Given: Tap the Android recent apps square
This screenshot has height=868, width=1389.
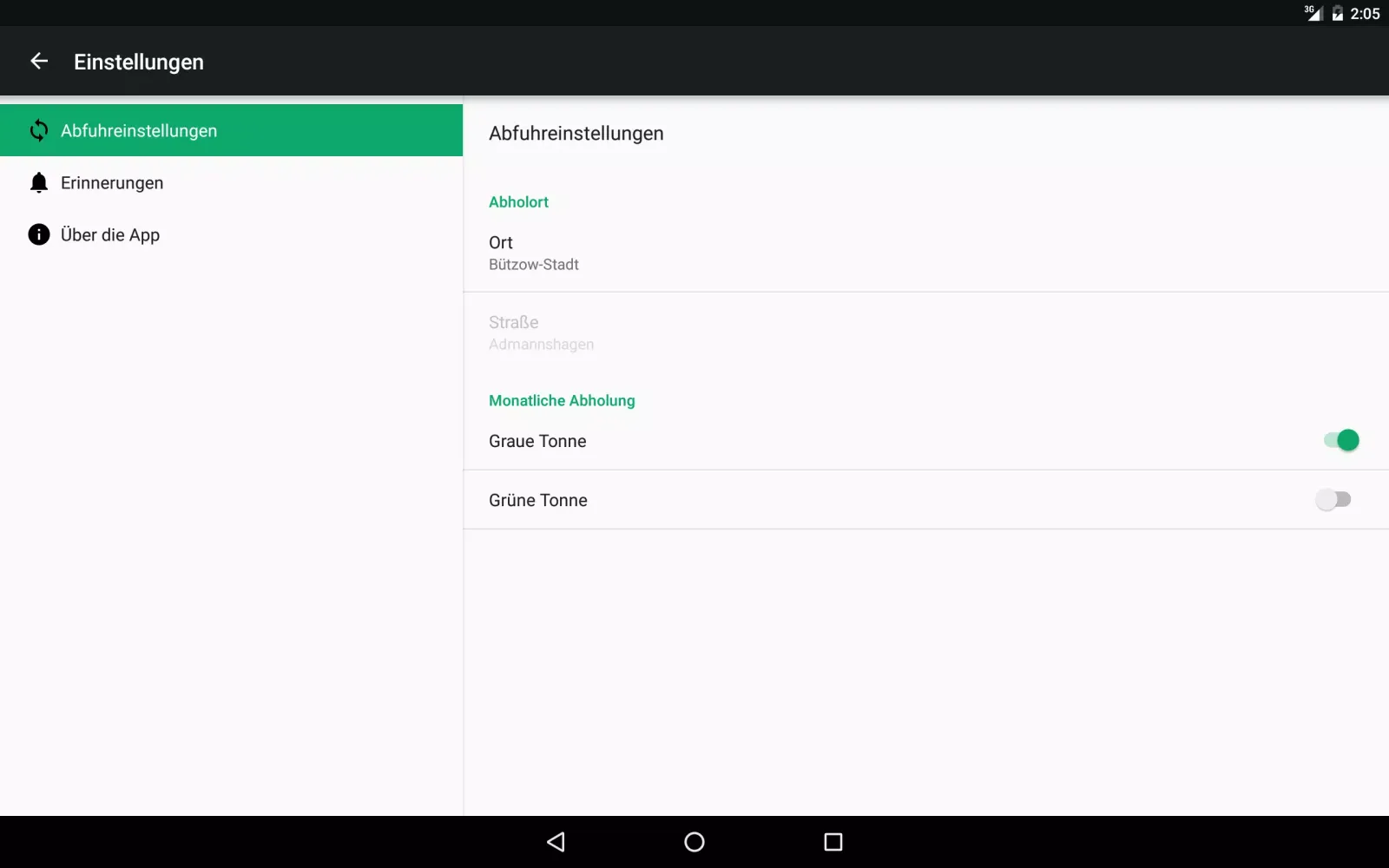Looking at the screenshot, I should tap(833, 841).
